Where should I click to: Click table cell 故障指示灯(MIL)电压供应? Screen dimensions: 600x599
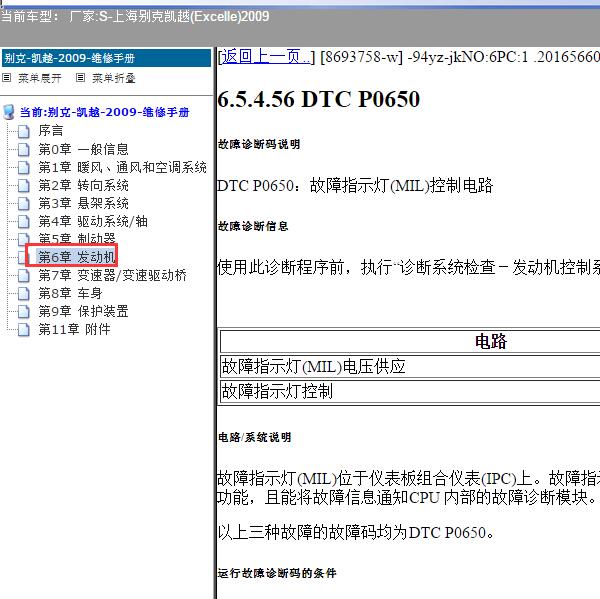[x=410, y=367]
